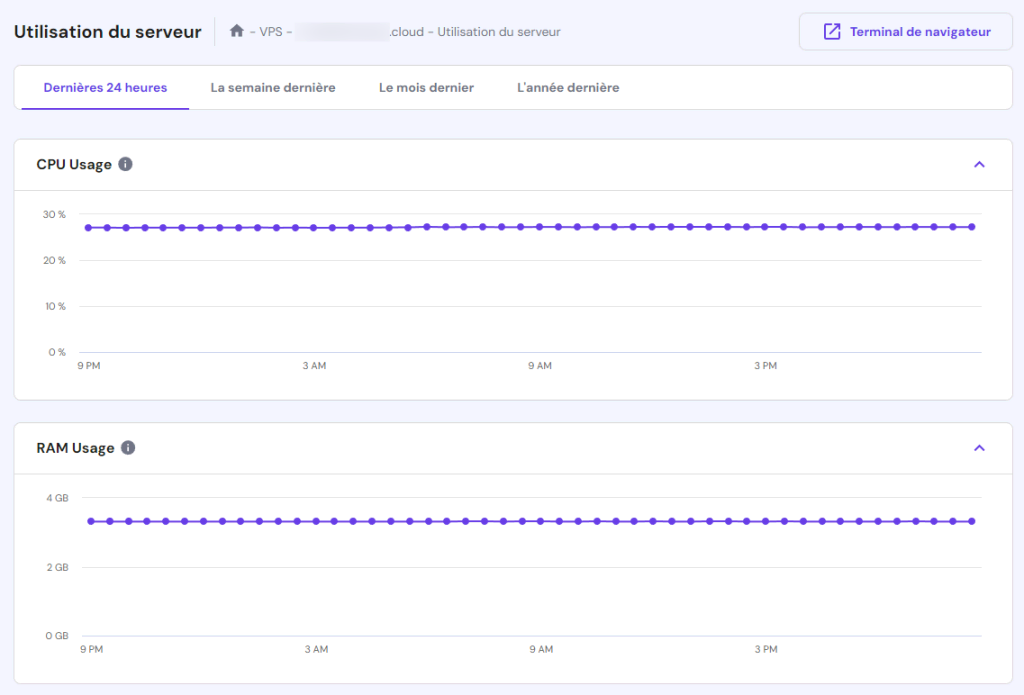Go to VPS in the breadcrumb
Screen dimensions: 1024x695
[x=270, y=32]
